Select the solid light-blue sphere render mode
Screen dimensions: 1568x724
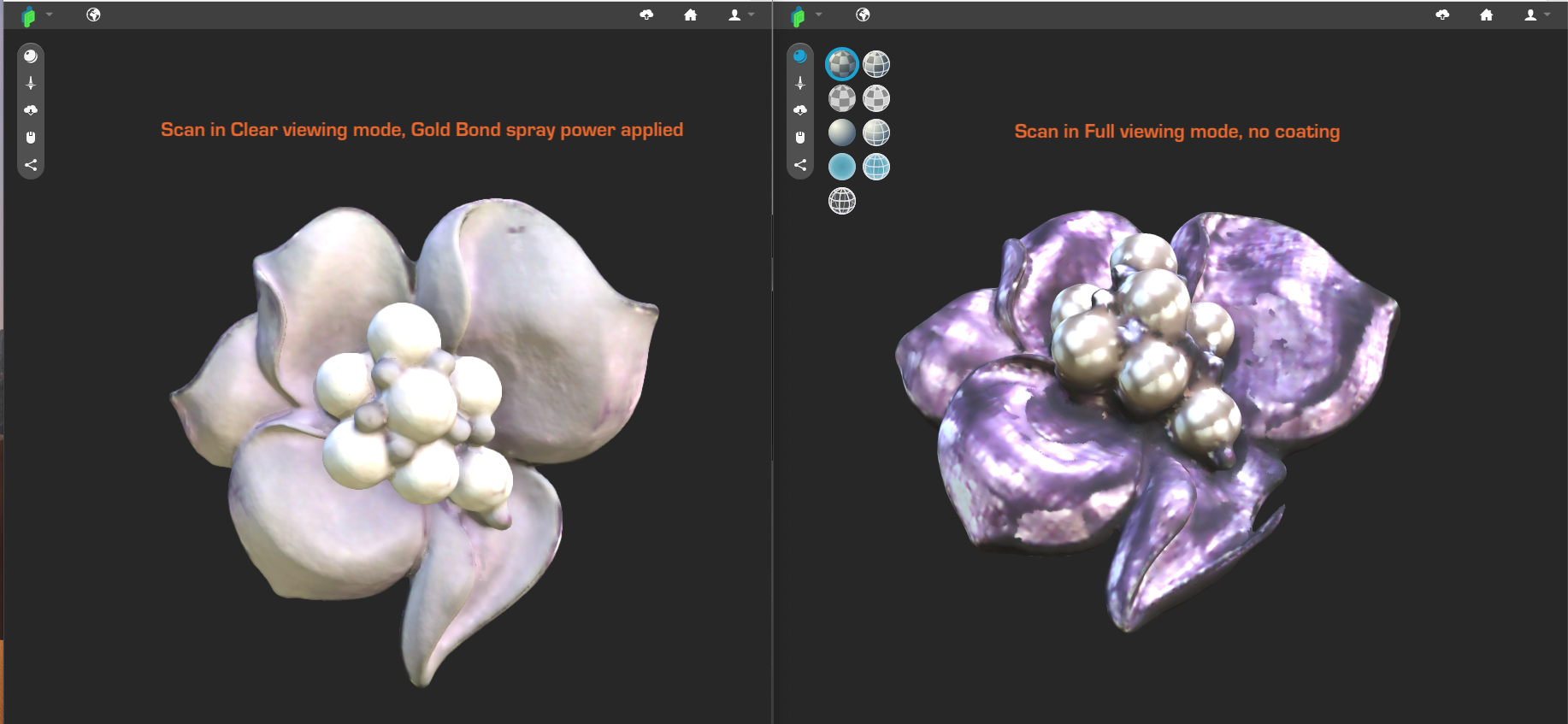tap(842, 167)
